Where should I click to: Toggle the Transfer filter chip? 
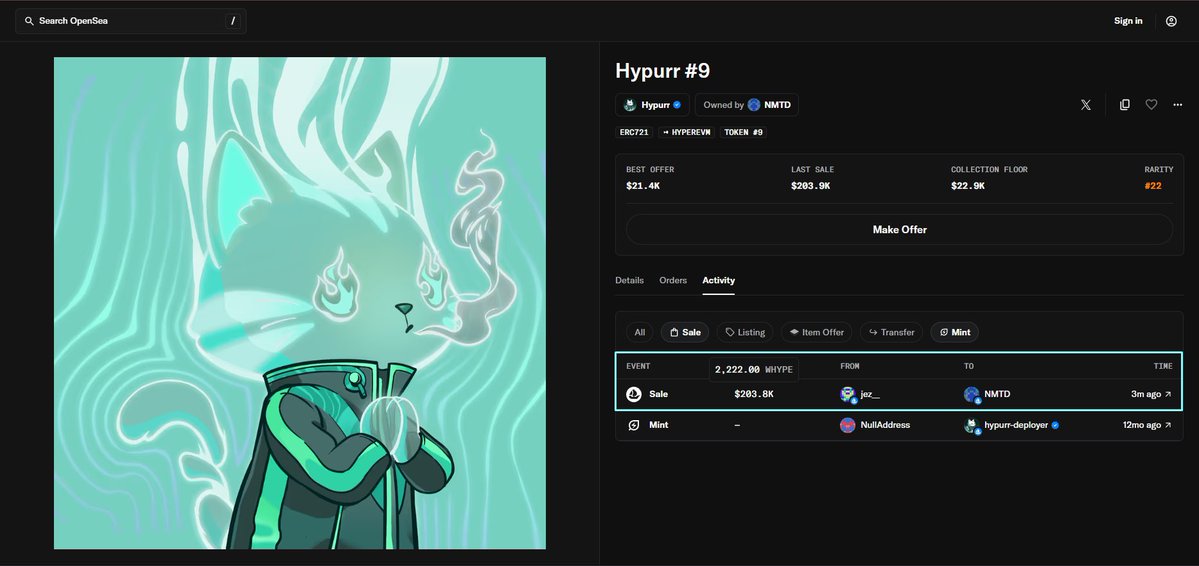892,332
